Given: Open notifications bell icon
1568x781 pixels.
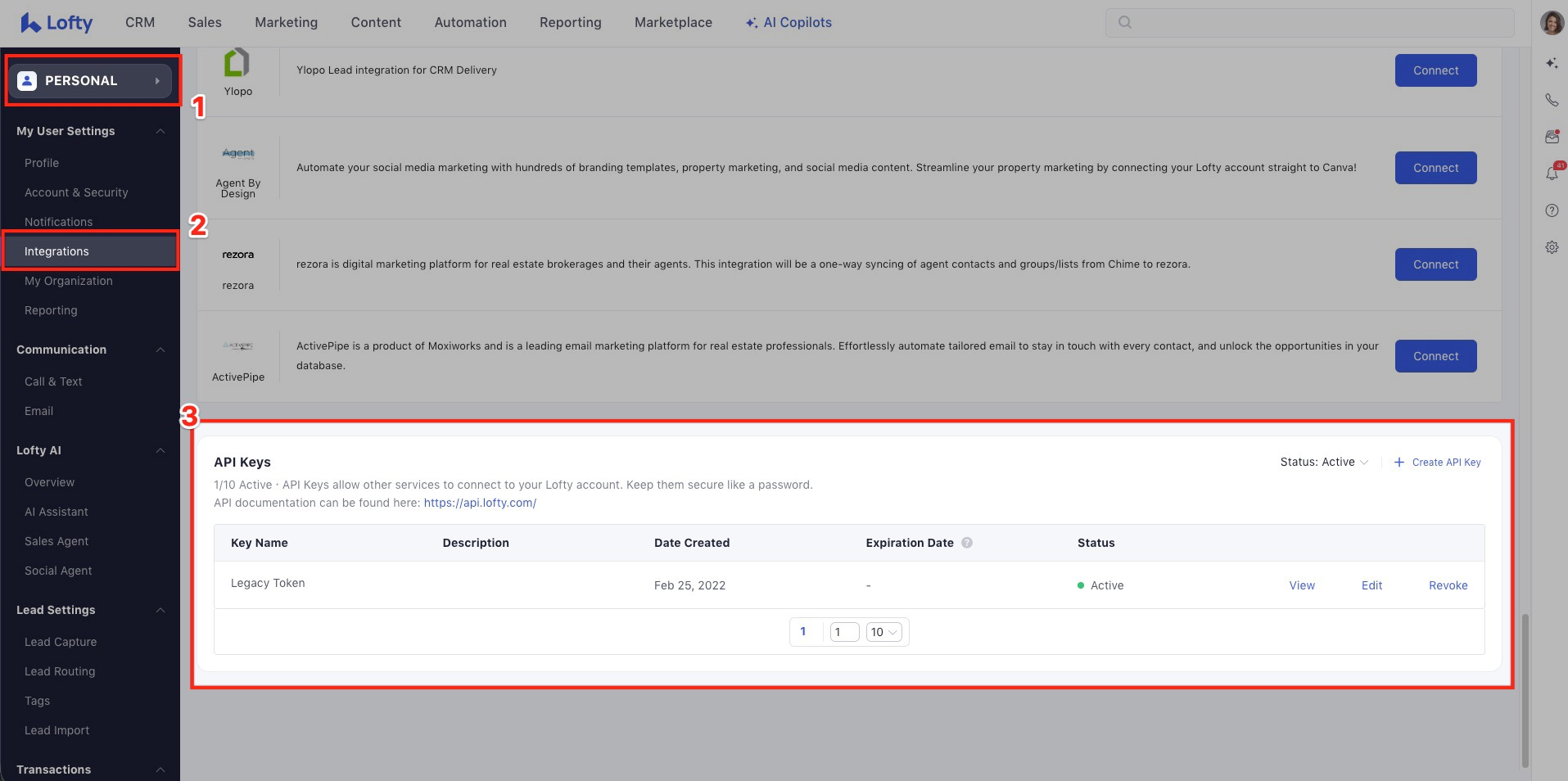Looking at the screenshot, I should tap(1551, 174).
